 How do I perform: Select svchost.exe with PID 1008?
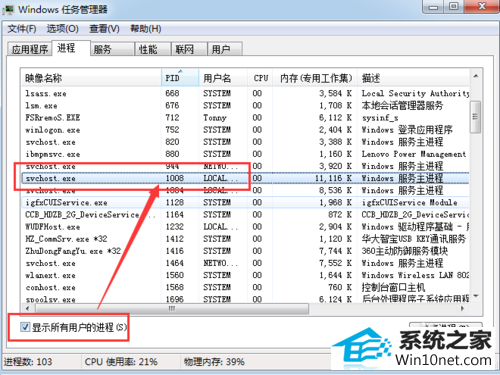click(245, 178)
